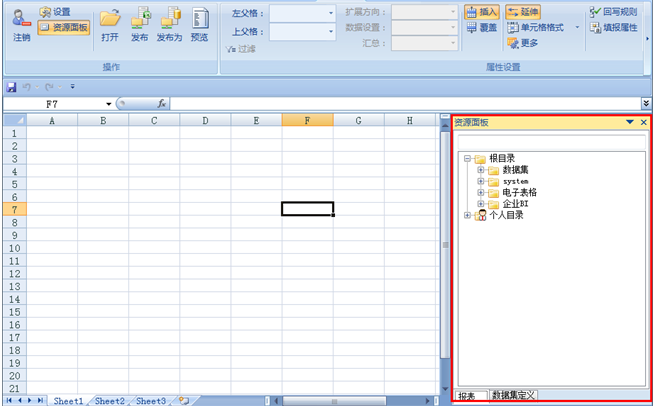Viewport: 657px width, 406px height.
Task: Click the 注销 logout icon
Action: pyautogui.click(x=21, y=23)
